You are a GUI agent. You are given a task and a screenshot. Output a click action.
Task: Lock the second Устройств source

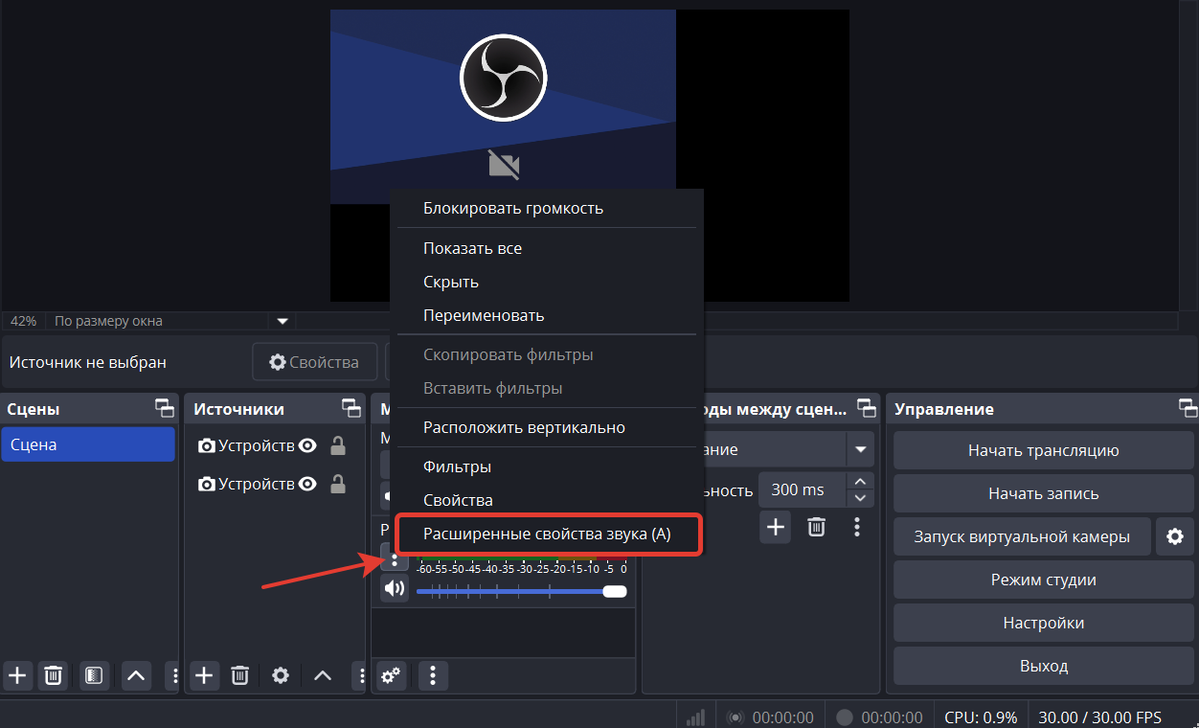(x=338, y=484)
